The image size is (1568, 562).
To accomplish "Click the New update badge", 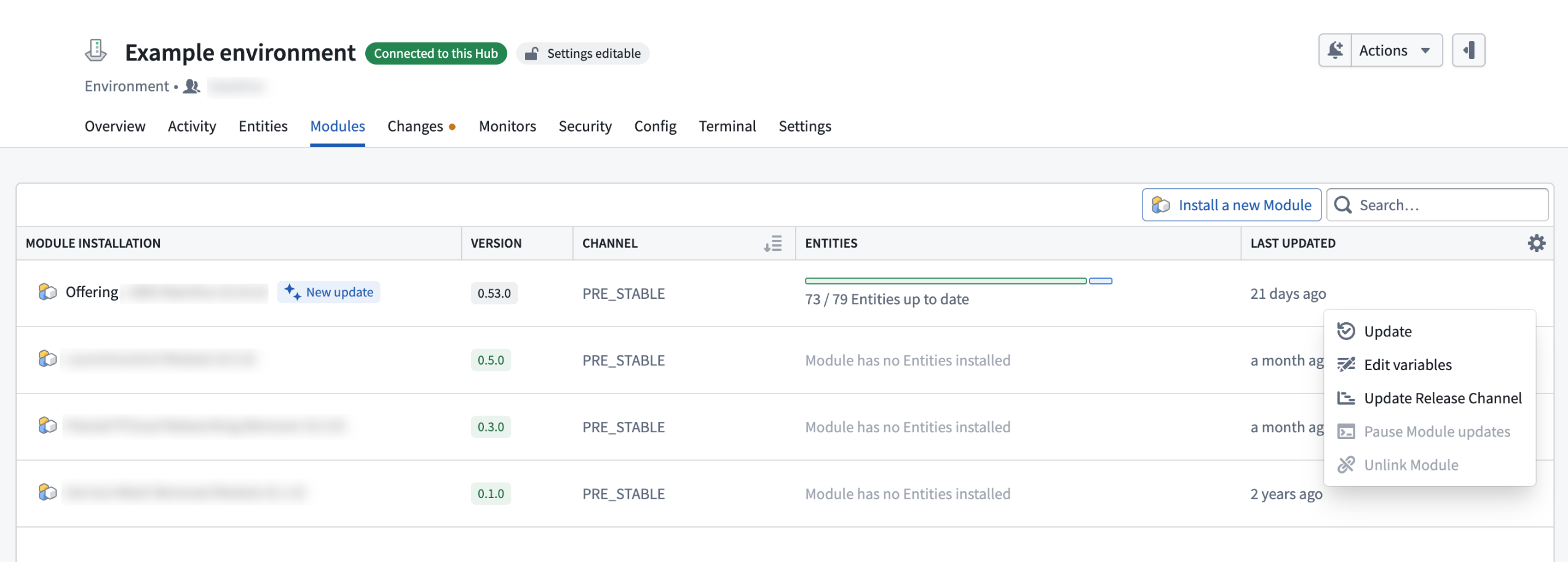I will [x=329, y=292].
